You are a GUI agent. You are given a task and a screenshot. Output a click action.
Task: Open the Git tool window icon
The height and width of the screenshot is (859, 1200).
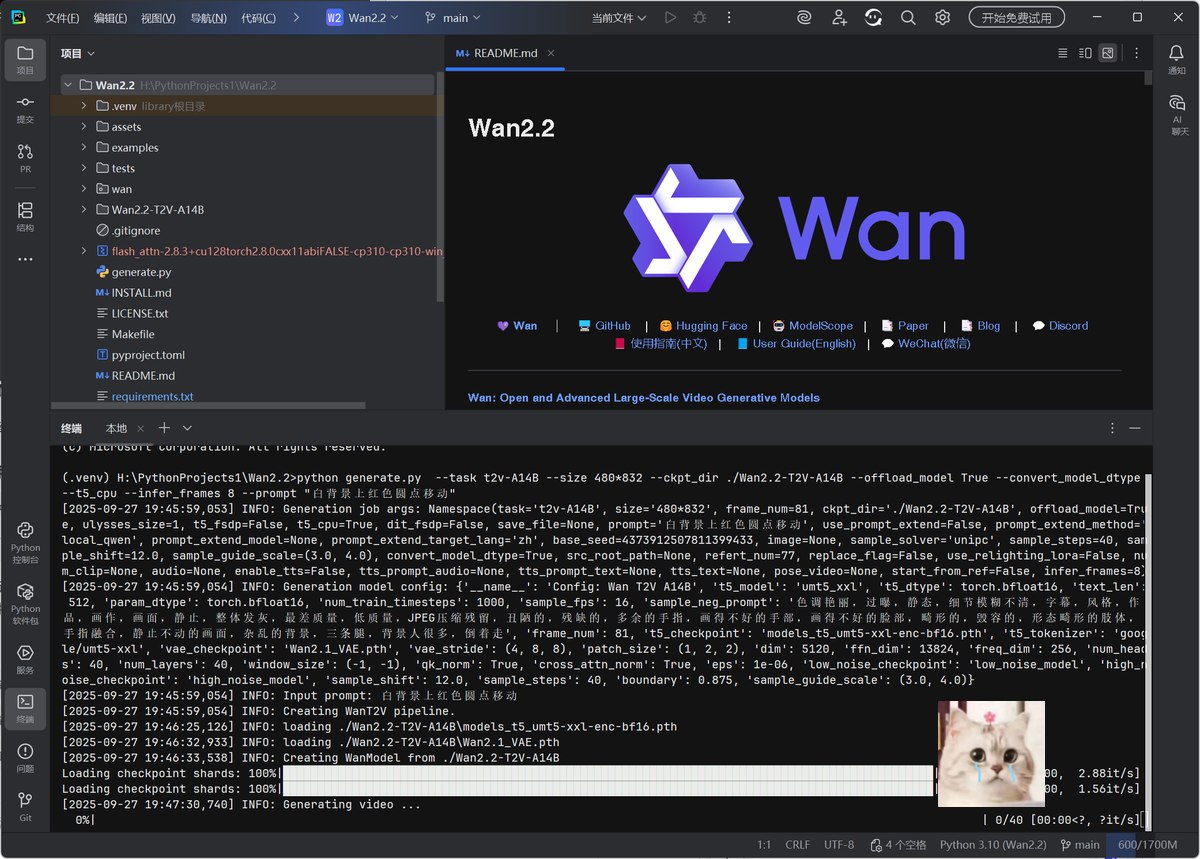point(25,802)
